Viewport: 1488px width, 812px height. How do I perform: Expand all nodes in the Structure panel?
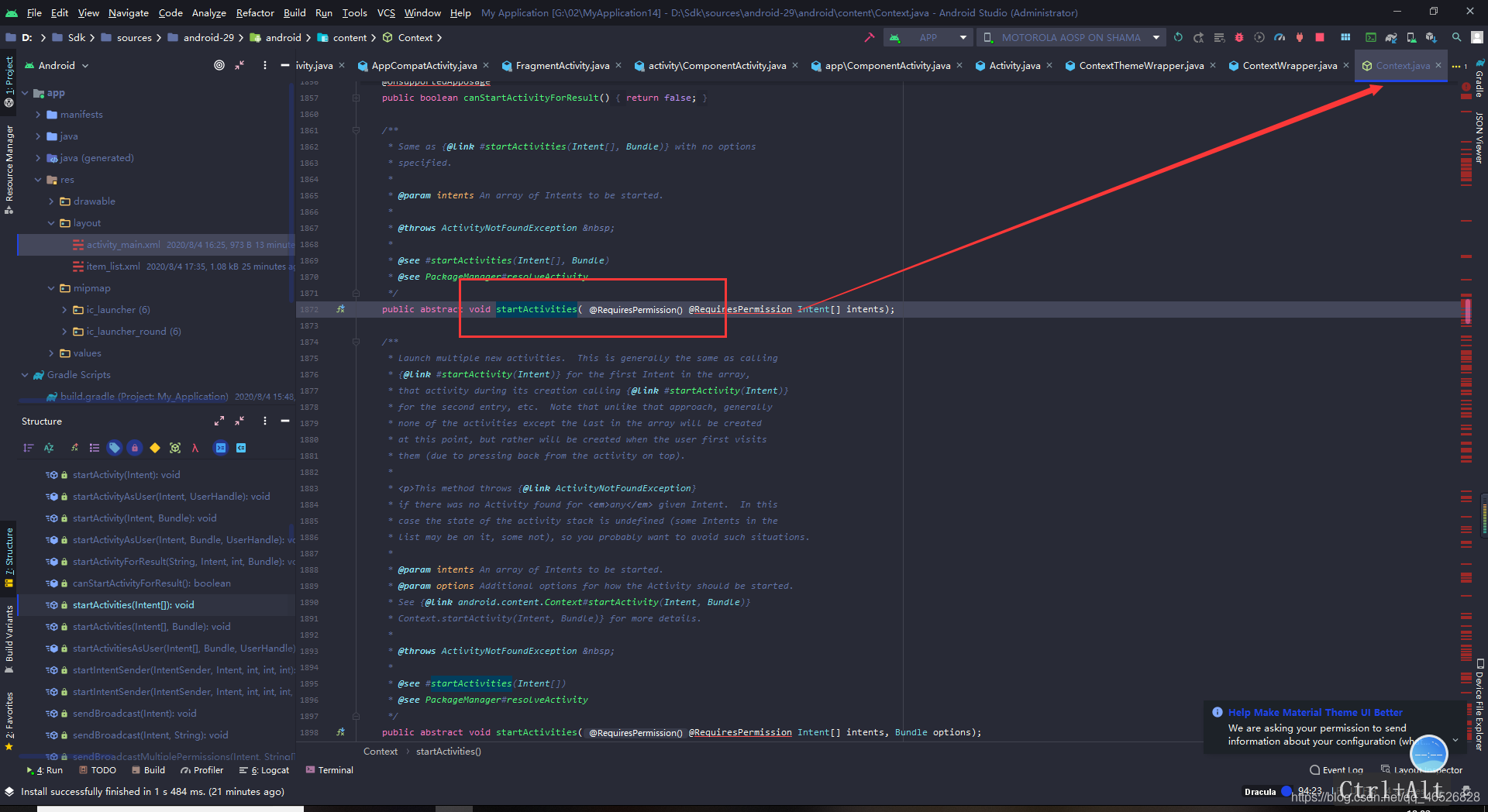click(219, 421)
